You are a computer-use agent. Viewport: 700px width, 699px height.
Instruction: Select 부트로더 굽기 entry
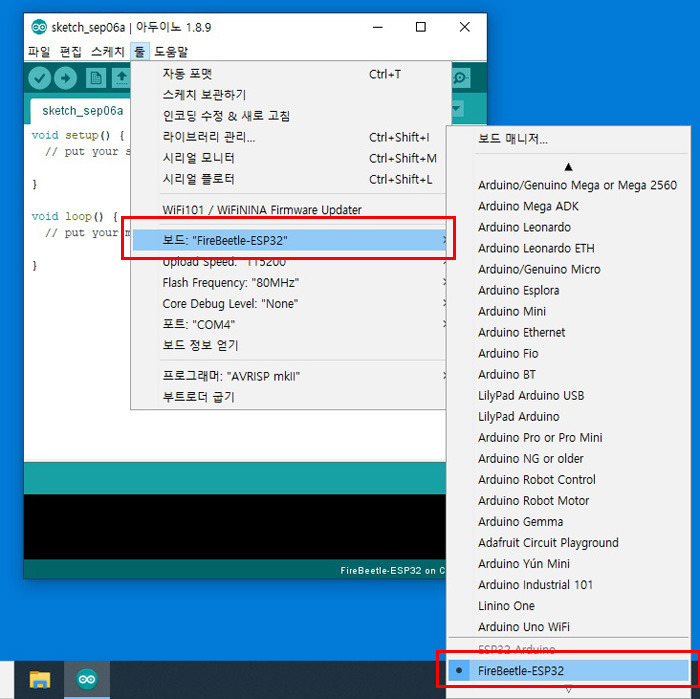click(x=289, y=397)
